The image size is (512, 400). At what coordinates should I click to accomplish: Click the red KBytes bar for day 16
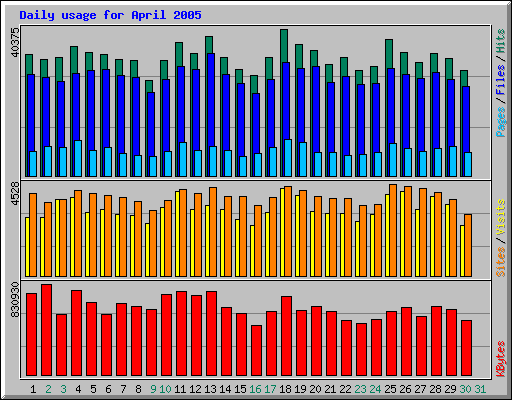tap(256, 350)
